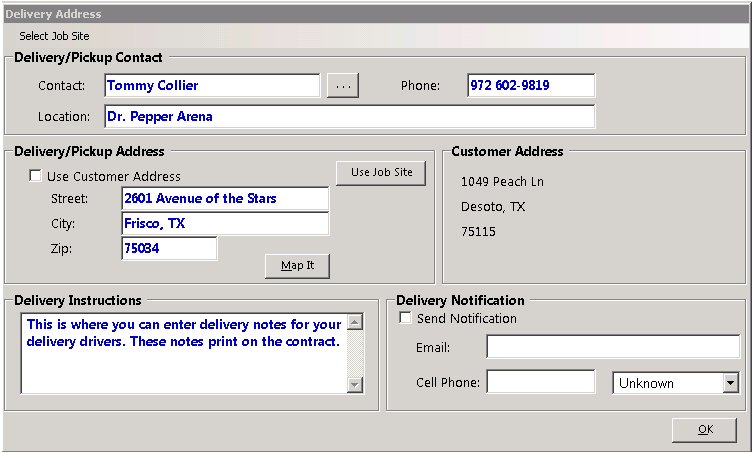Click the ellipsis button next to Contact
The image size is (756, 453).
[x=342, y=86]
